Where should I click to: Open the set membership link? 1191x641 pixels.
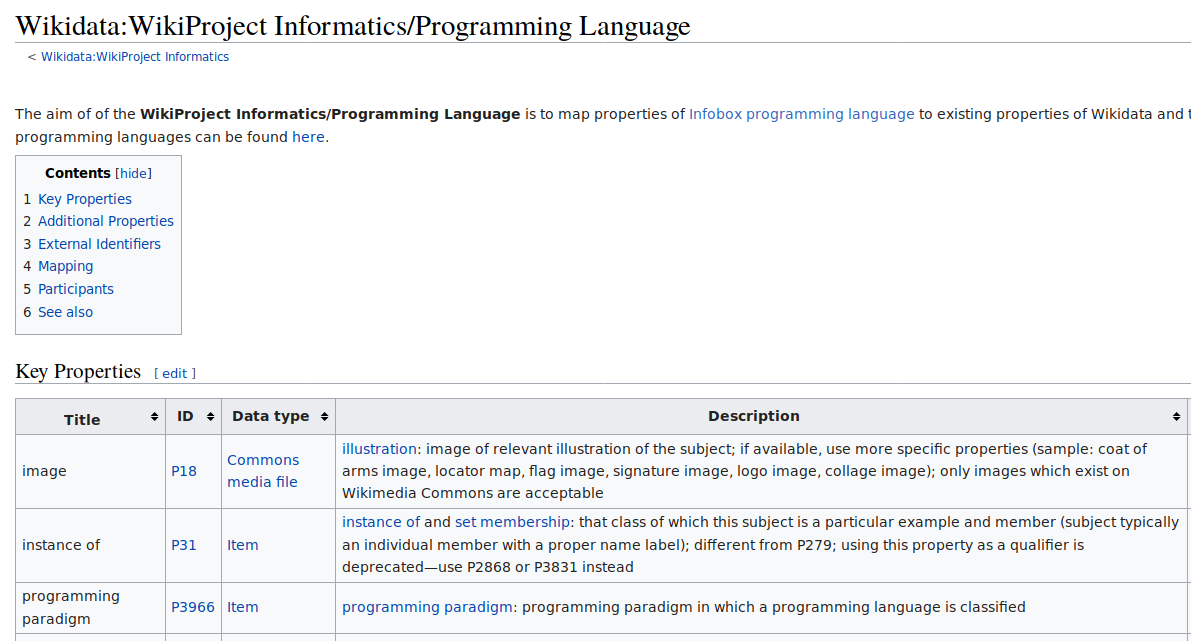coord(512,522)
